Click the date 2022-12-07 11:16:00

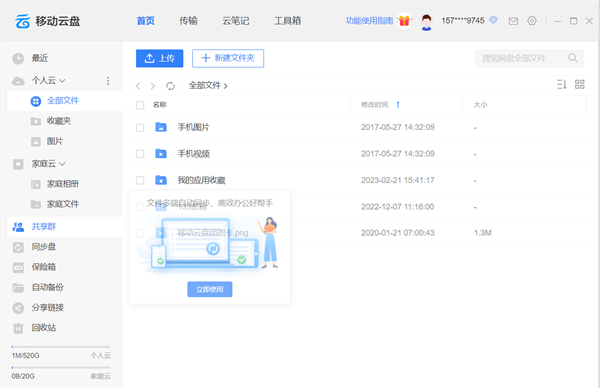[x=398, y=207]
